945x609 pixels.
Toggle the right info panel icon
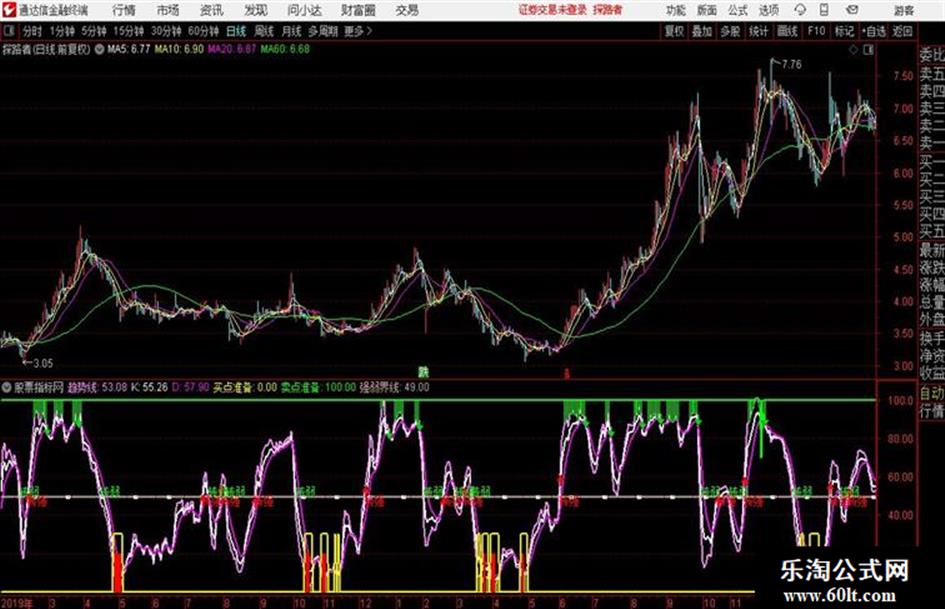868,50
